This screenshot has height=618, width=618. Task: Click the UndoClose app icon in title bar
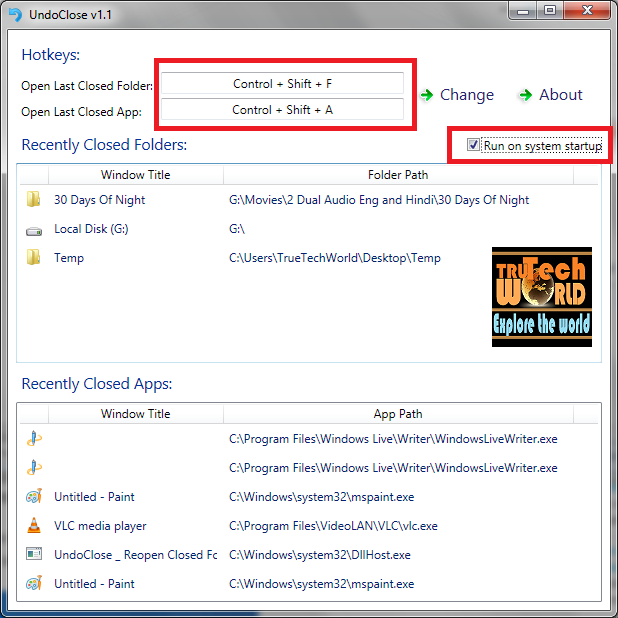click(16, 15)
